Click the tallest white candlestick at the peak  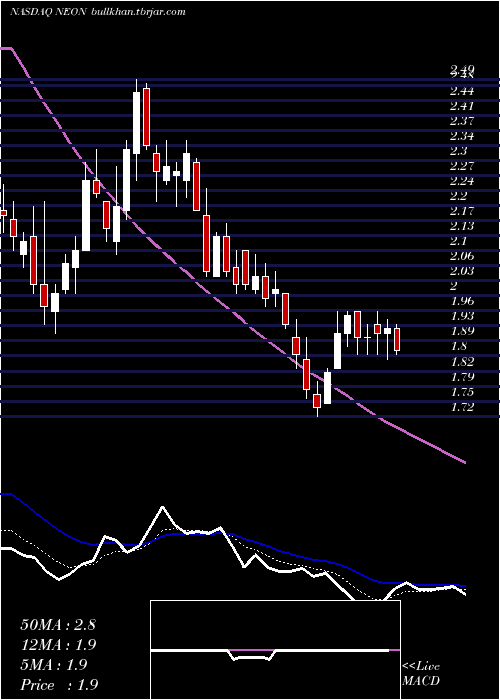pyautogui.click(x=137, y=123)
